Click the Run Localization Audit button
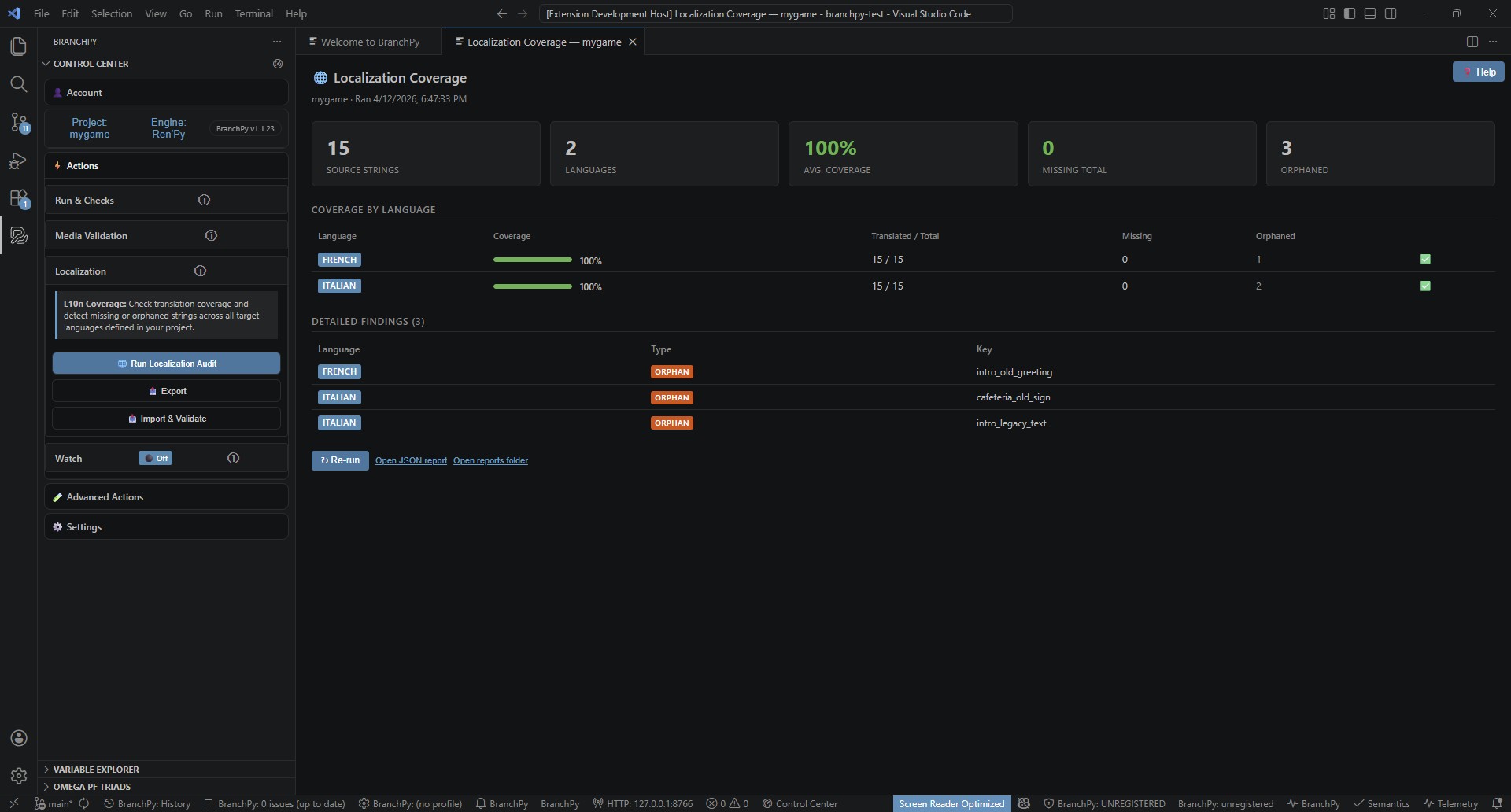 click(x=166, y=364)
